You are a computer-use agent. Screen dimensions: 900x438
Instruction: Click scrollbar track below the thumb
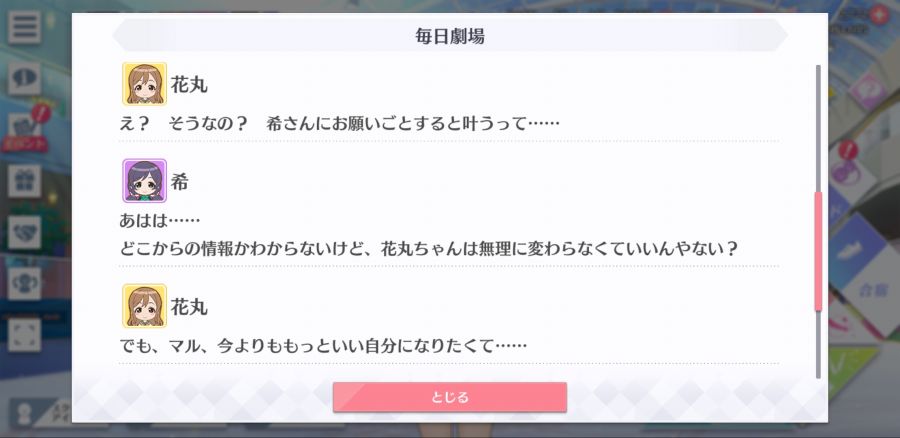click(818, 344)
